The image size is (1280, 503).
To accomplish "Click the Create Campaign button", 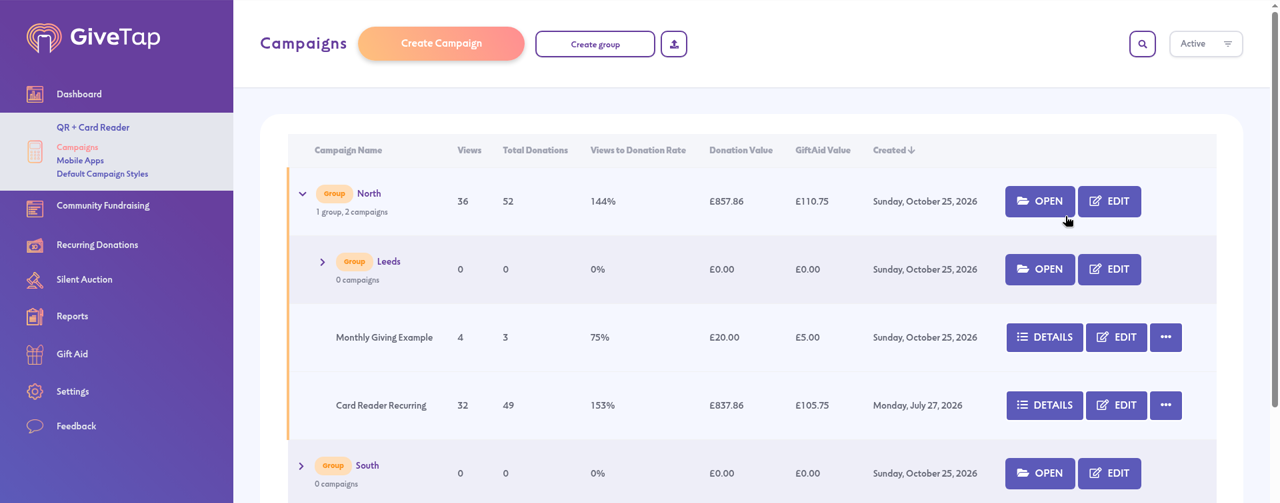I will tap(441, 44).
